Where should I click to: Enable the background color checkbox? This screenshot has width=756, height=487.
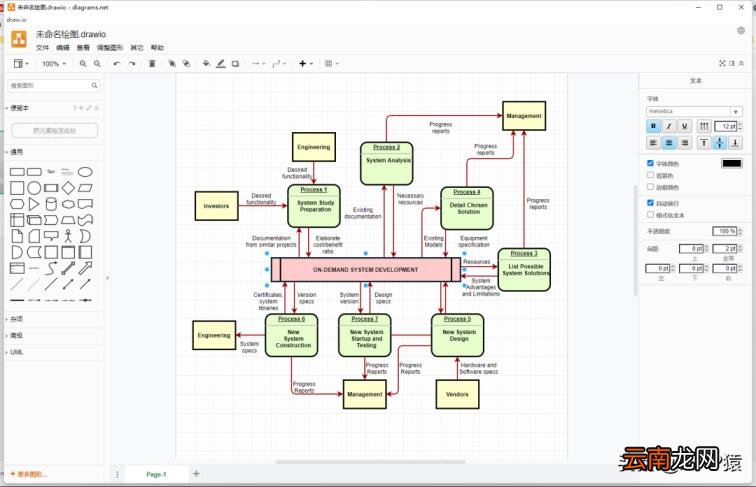pyautogui.click(x=650, y=175)
